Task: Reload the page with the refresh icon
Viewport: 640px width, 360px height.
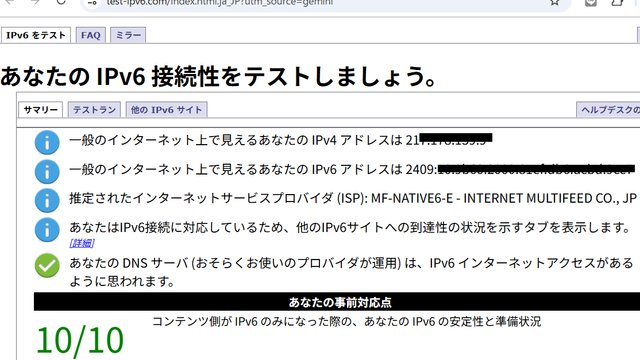Action: coord(61,2)
